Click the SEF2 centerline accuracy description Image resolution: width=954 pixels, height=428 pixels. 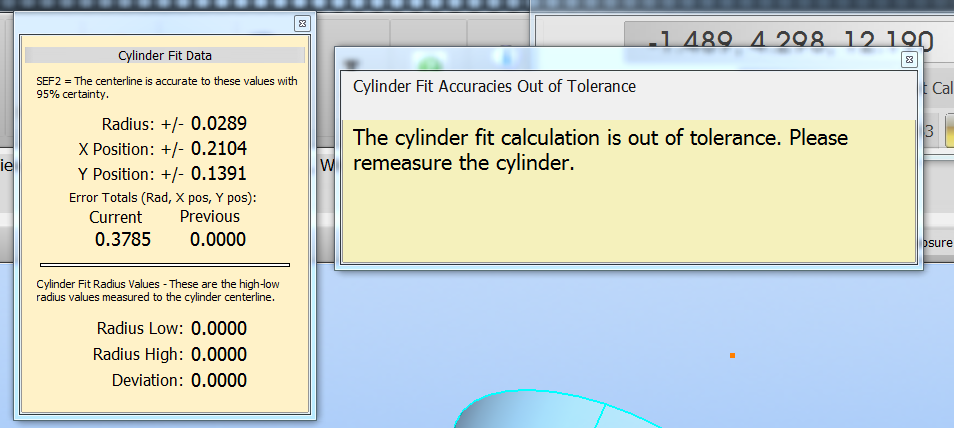(164, 88)
